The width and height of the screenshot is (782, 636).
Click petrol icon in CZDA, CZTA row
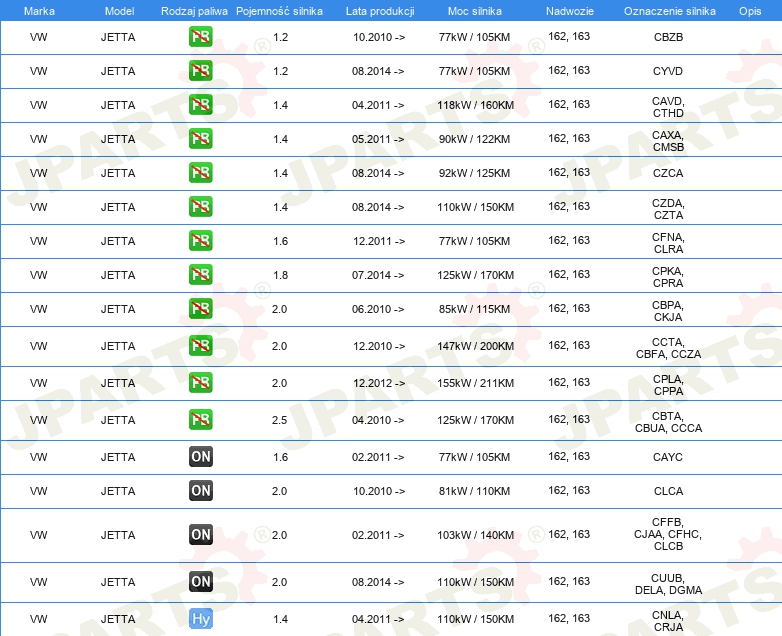[200, 207]
